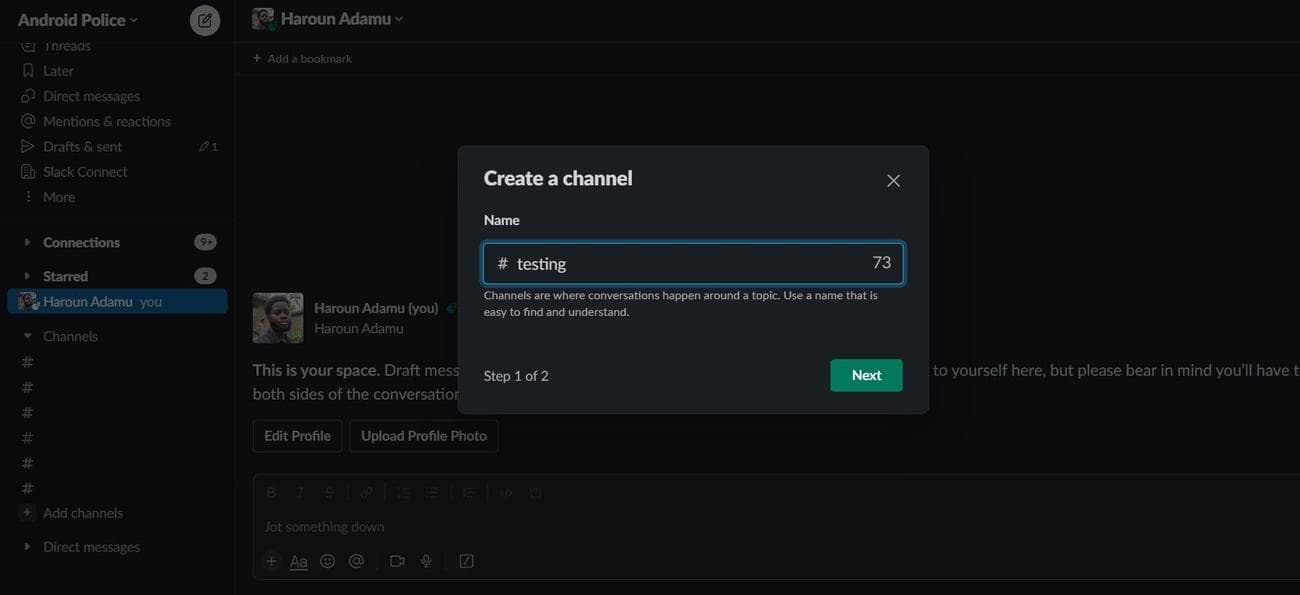Click the emoji icon in composer
Screen dimensions: 1300x595
[327, 561]
